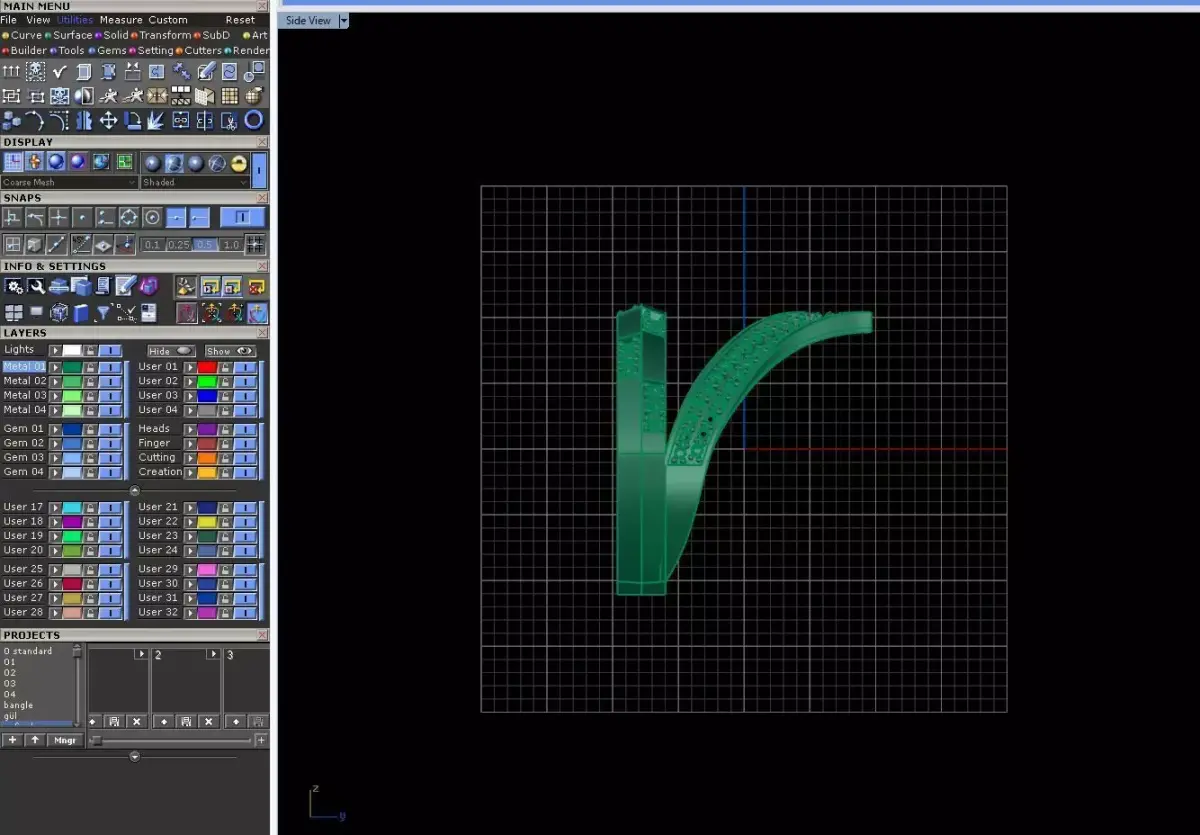This screenshot has height=835, width=1200.
Task: Click the Mngr button in Projects
Action: [65, 740]
